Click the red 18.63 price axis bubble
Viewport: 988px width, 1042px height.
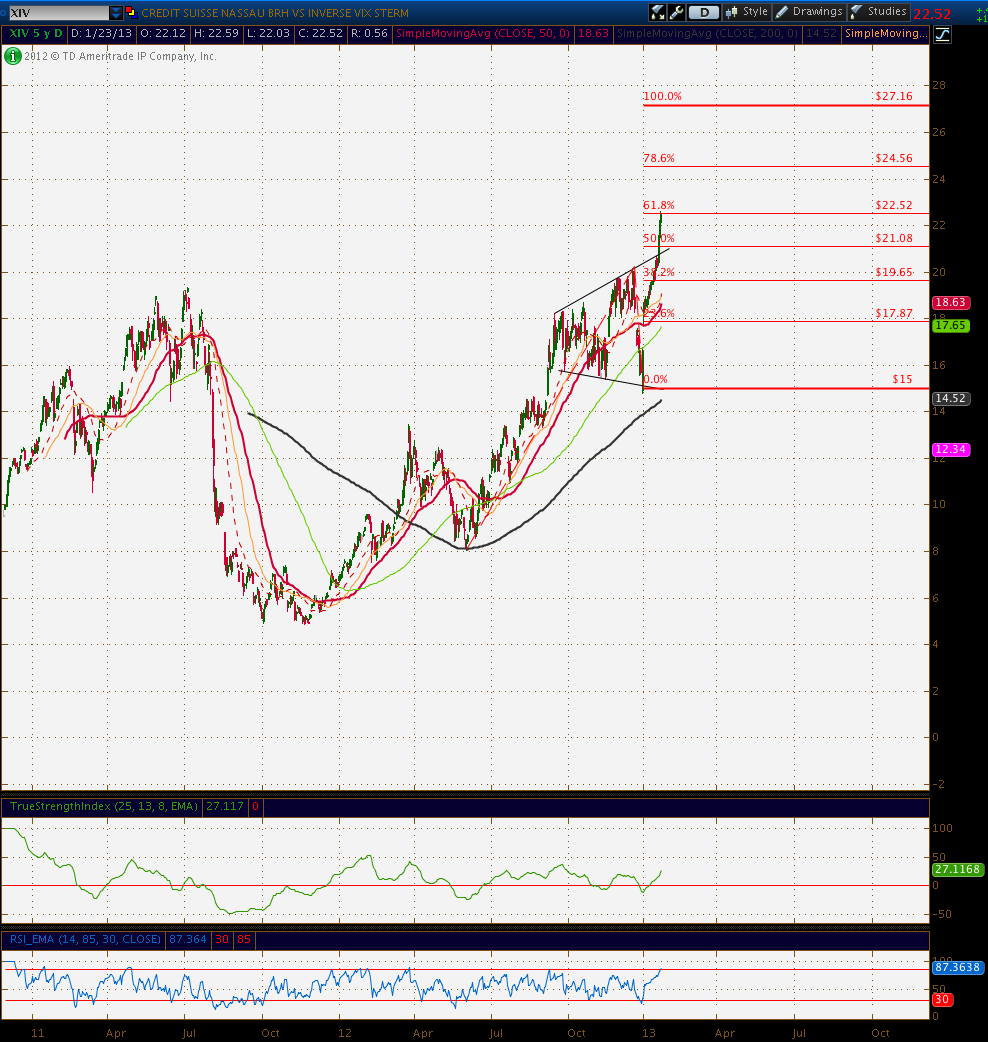click(951, 302)
